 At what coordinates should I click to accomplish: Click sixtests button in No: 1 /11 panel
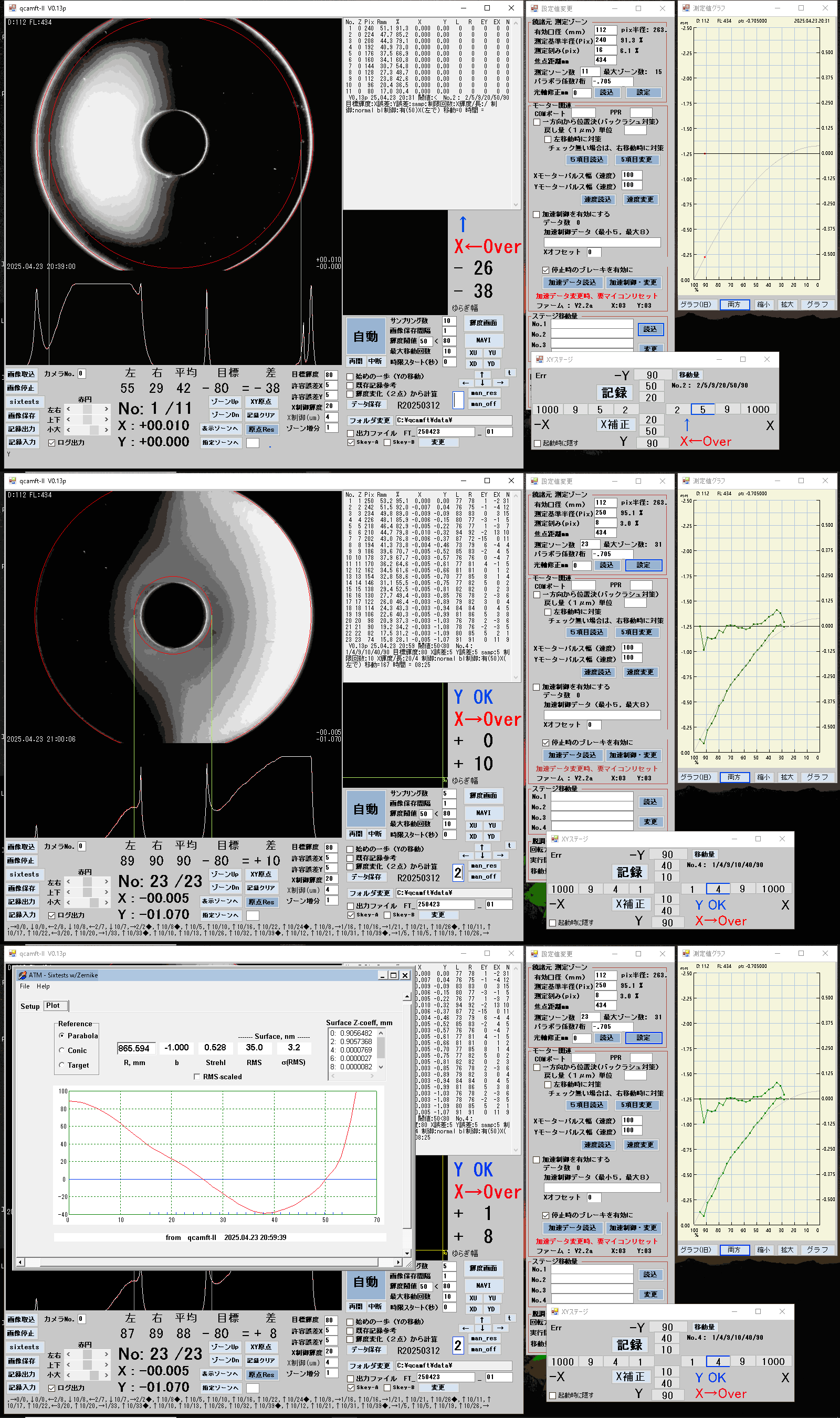pyautogui.click(x=24, y=402)
